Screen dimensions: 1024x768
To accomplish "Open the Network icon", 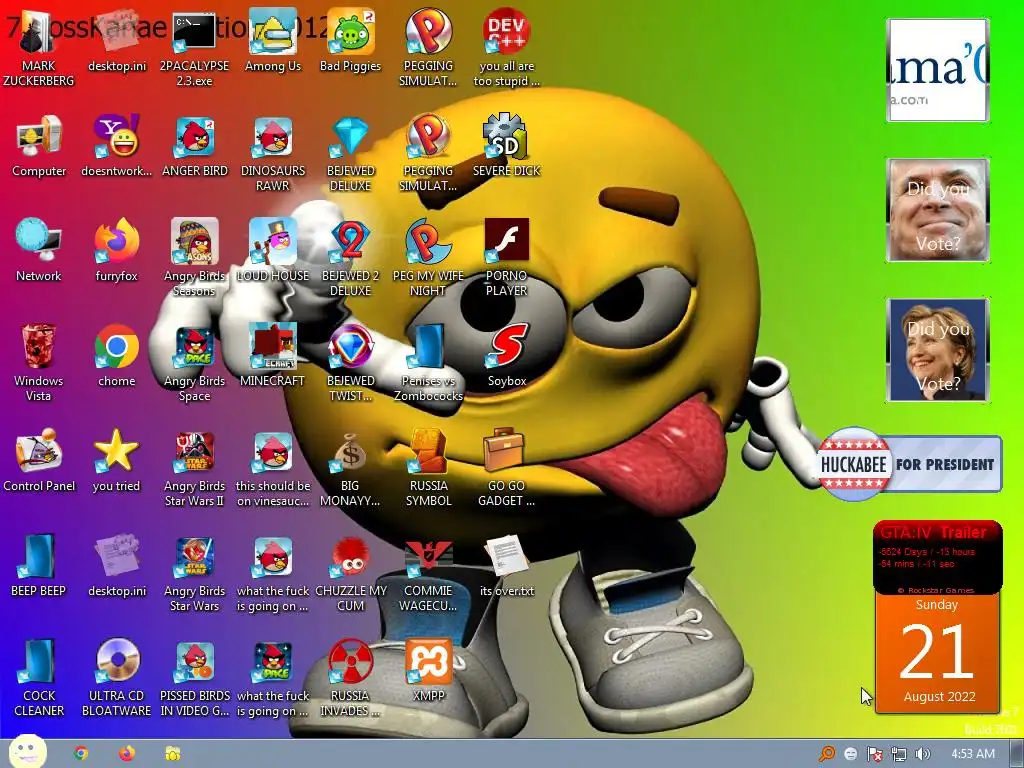I will [39, 251].
